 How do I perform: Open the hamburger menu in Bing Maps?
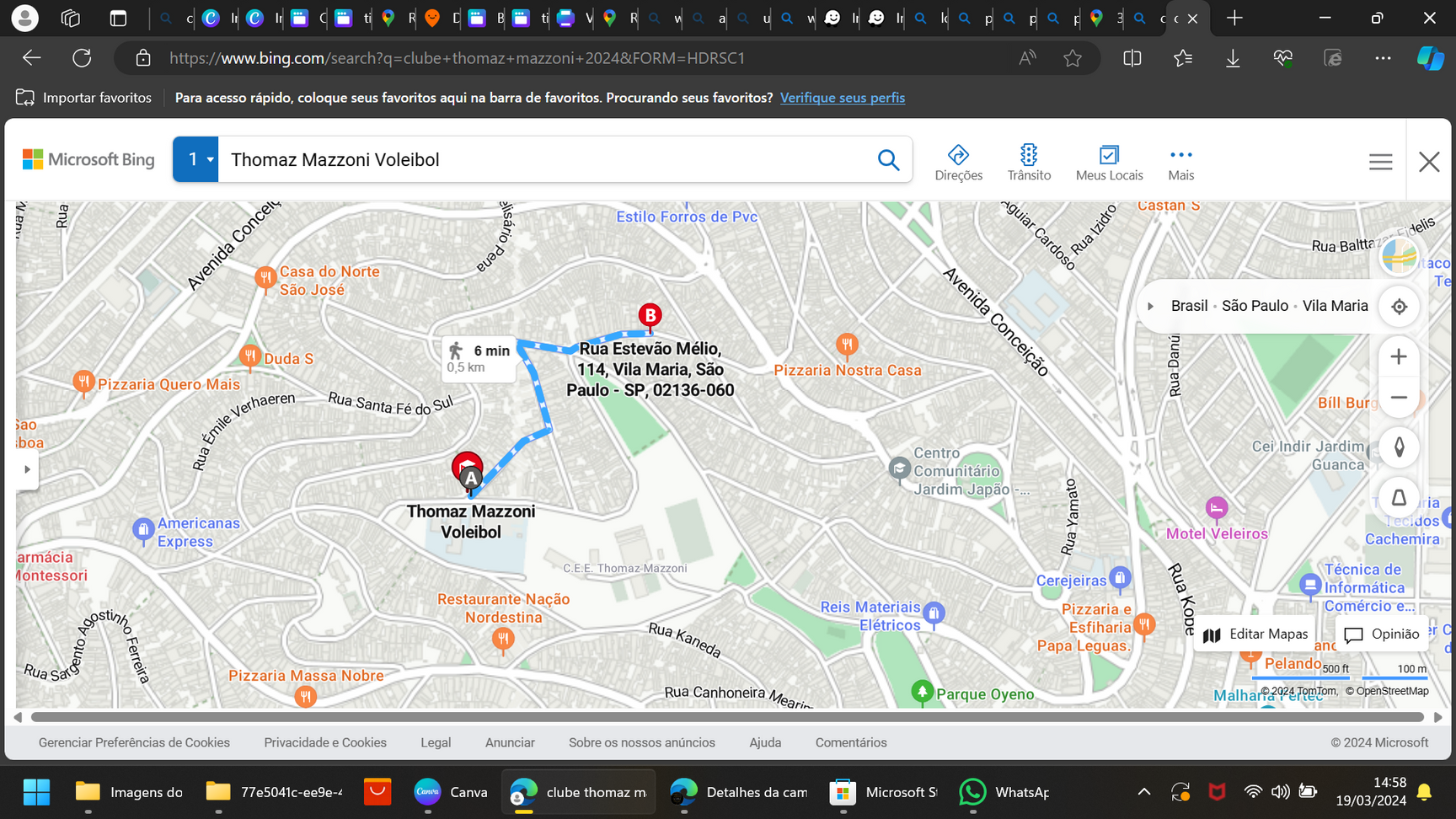click(x=1380, y=162)
